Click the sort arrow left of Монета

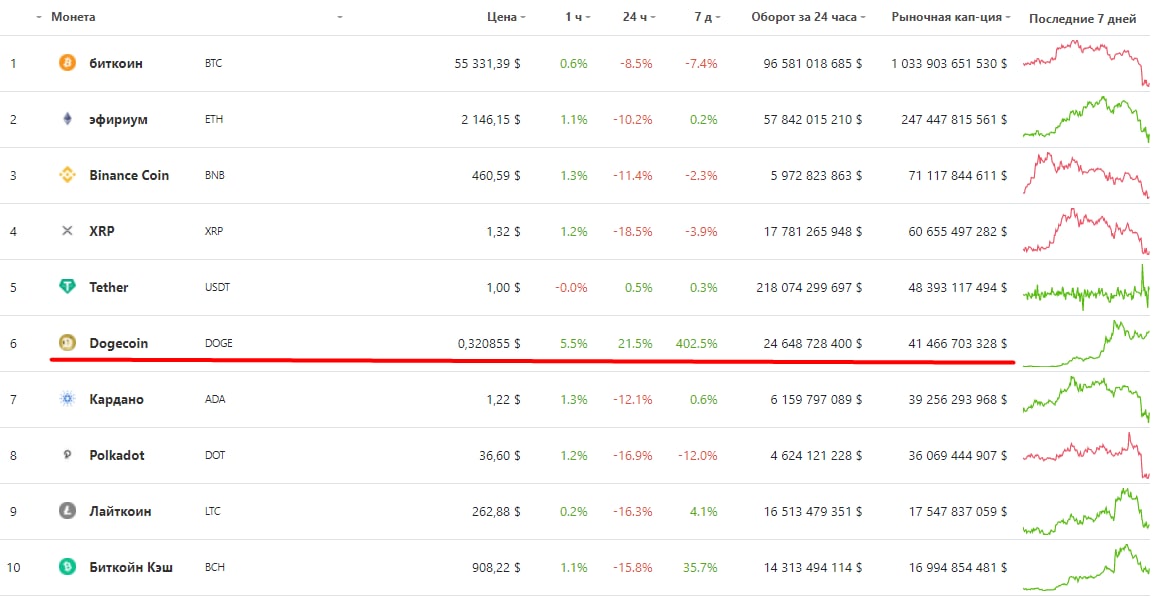click(x=39, y=17)
